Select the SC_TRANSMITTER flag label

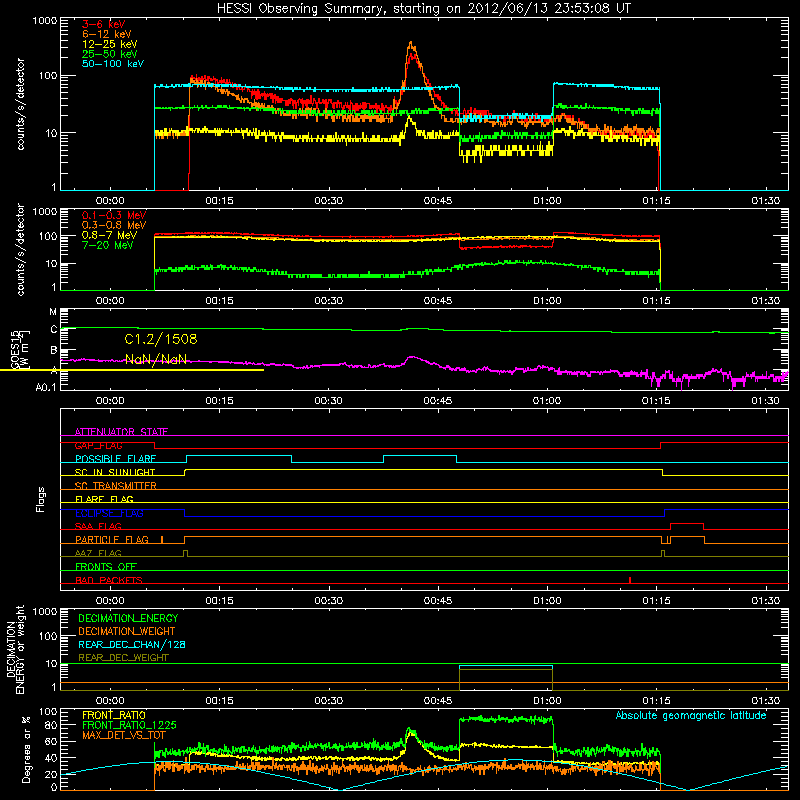pyautogui.click(x=116, y=486)
